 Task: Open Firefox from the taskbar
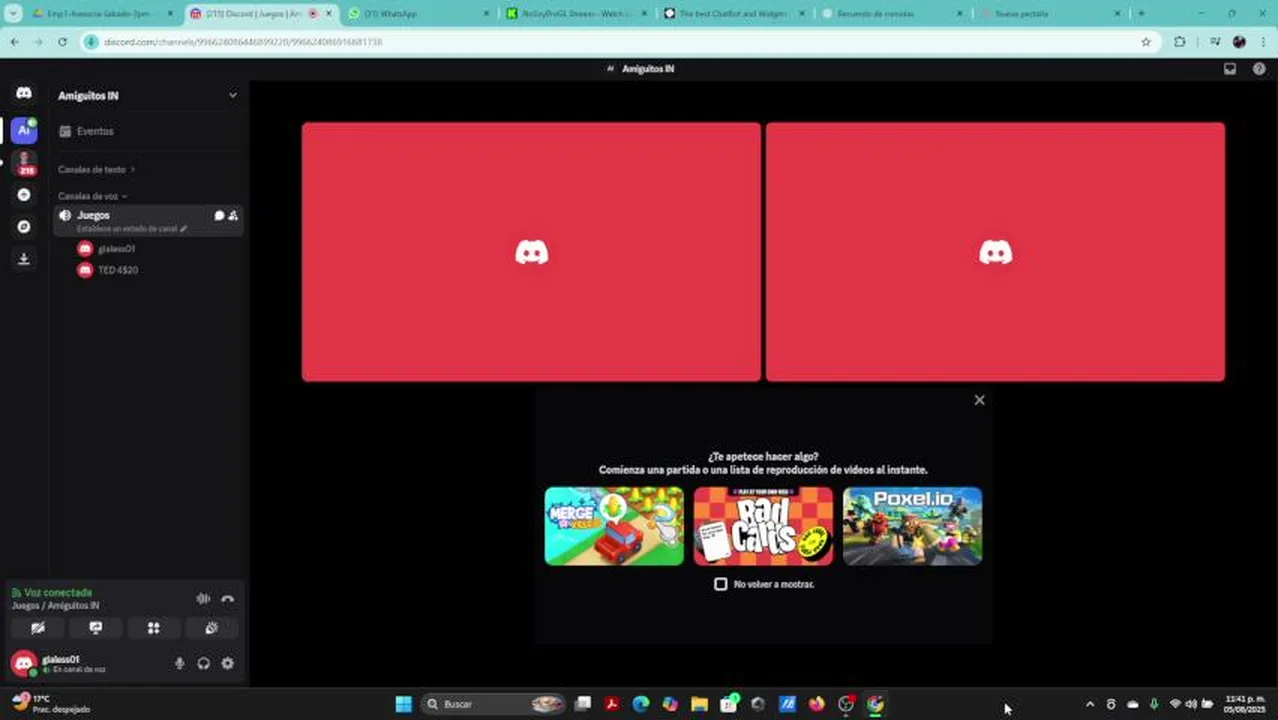pyautogui.click(x=816, y=704)
